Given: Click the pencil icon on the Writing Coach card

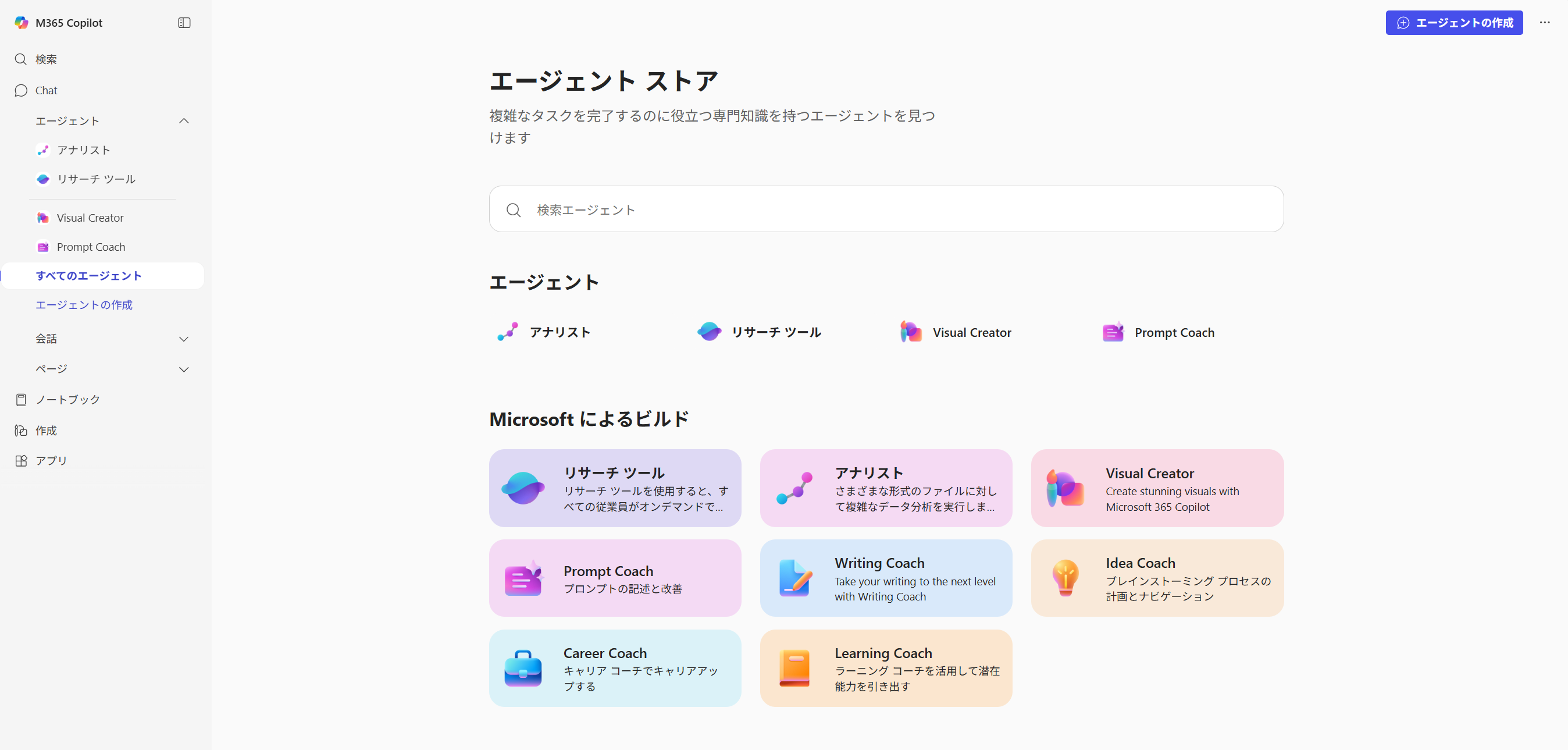Looking at the screenshot, I should coord(794,578).
